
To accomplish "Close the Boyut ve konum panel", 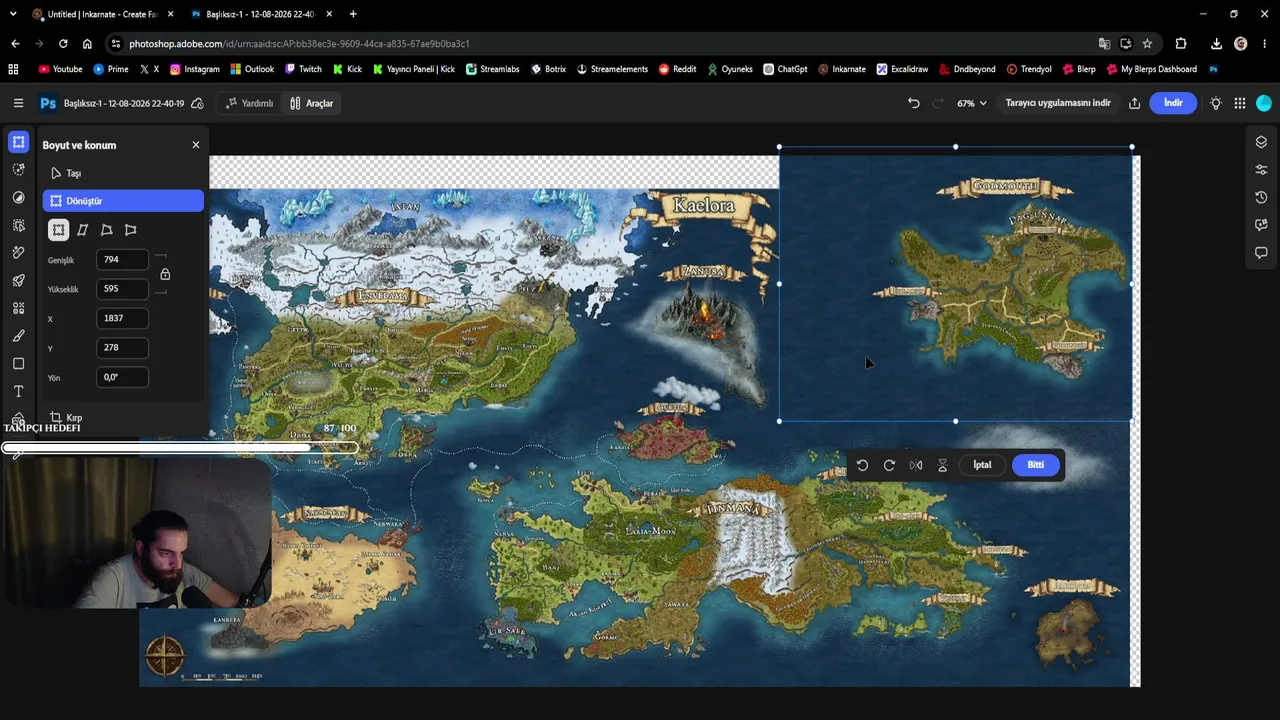I will coord(196,145).
